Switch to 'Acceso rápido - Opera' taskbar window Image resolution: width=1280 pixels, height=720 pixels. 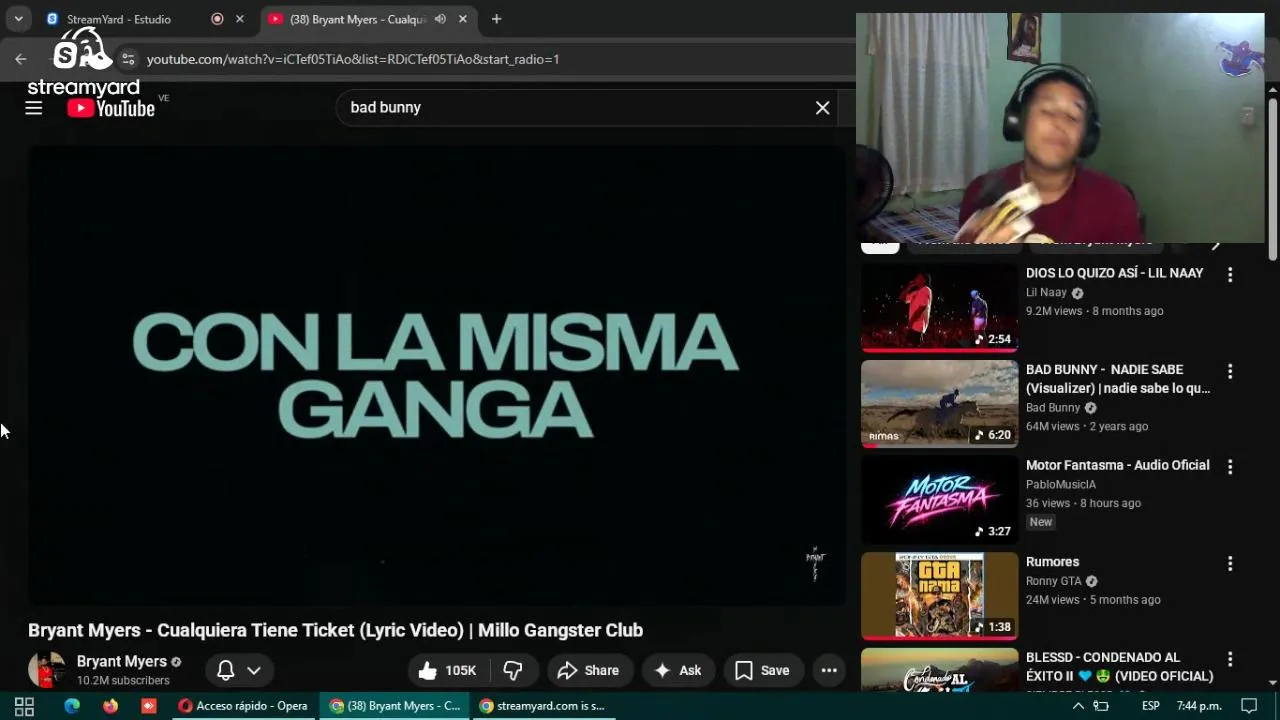243,706
